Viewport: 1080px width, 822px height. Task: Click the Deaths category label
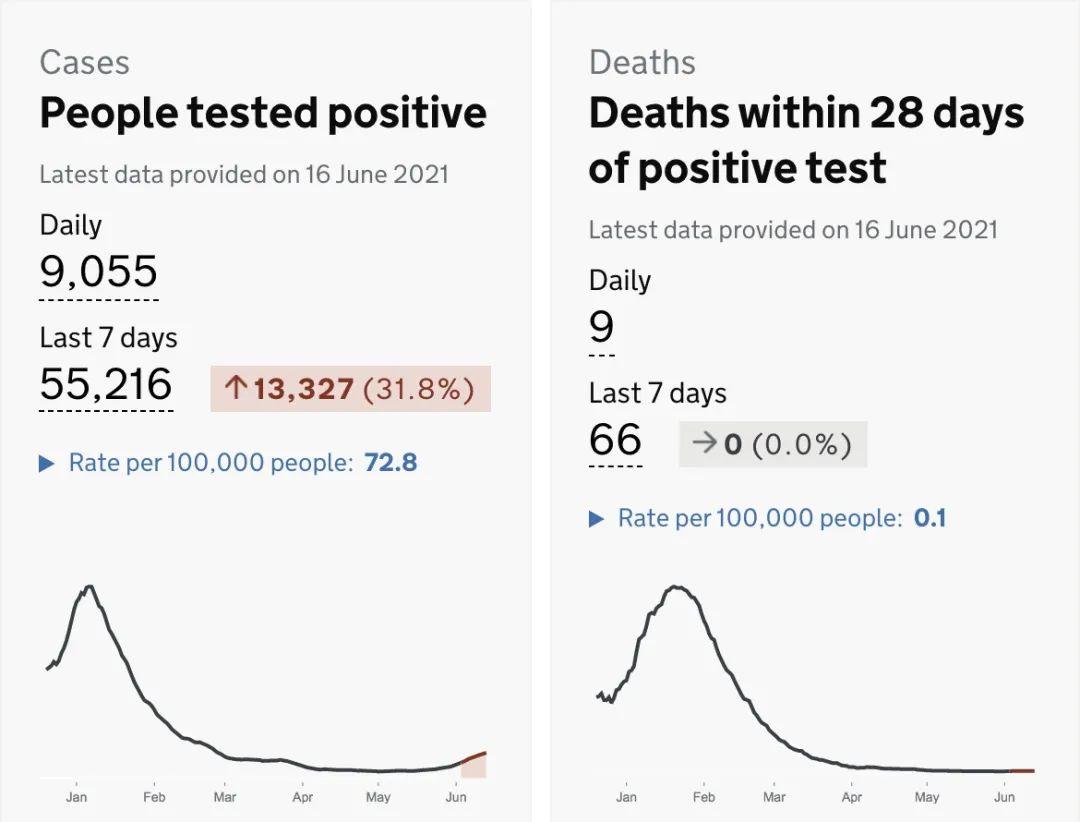point(642,62)
